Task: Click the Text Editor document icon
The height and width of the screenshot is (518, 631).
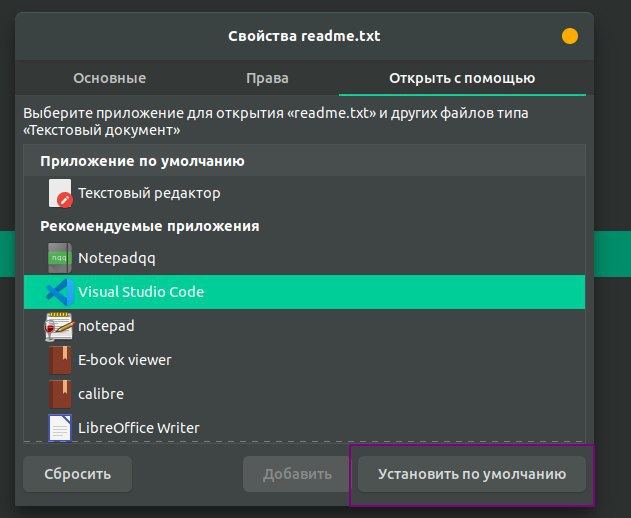Action: point(60,193)
